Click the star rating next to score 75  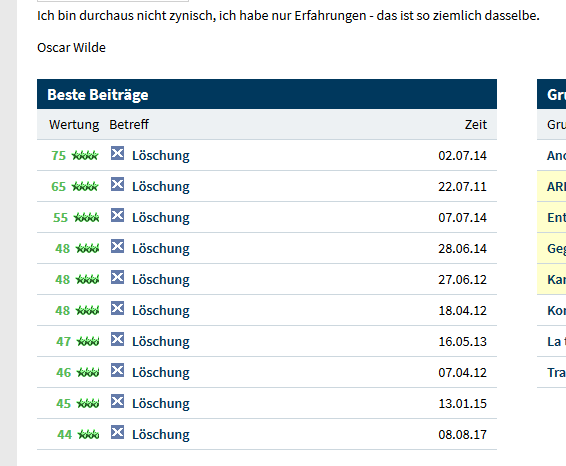(85, 156)
